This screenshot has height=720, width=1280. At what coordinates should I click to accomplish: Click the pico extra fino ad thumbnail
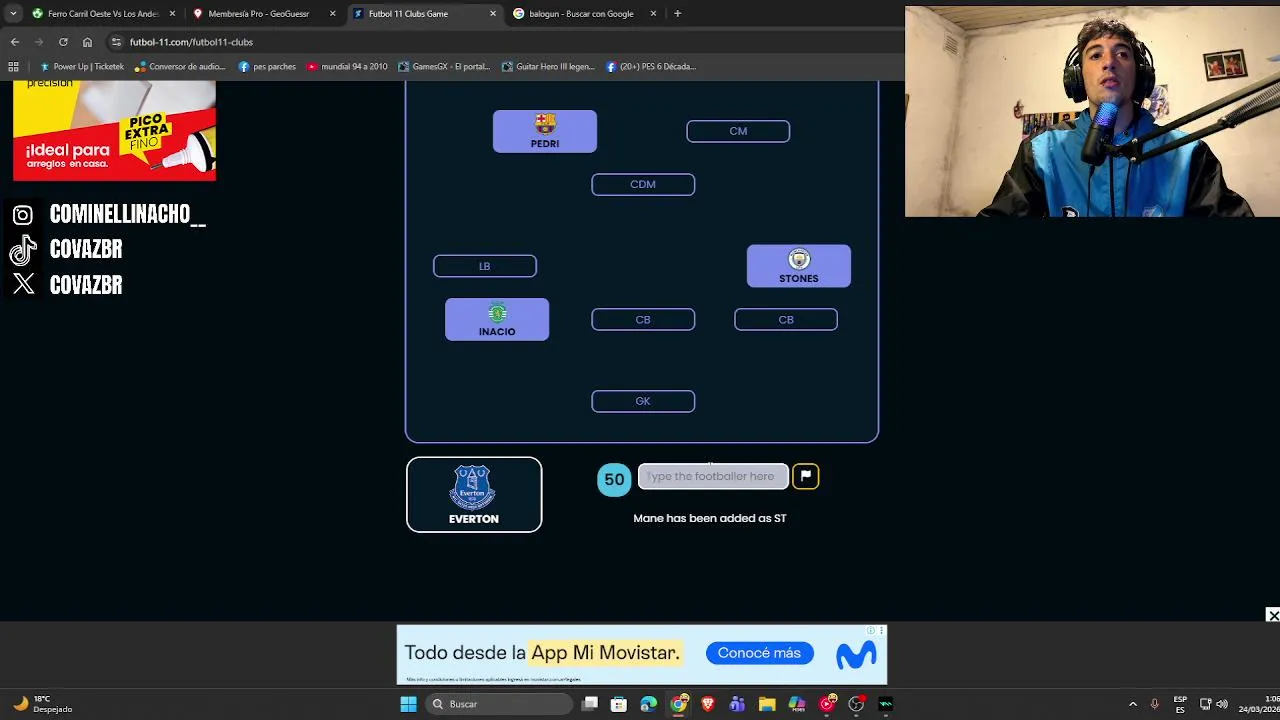[114, 131]
